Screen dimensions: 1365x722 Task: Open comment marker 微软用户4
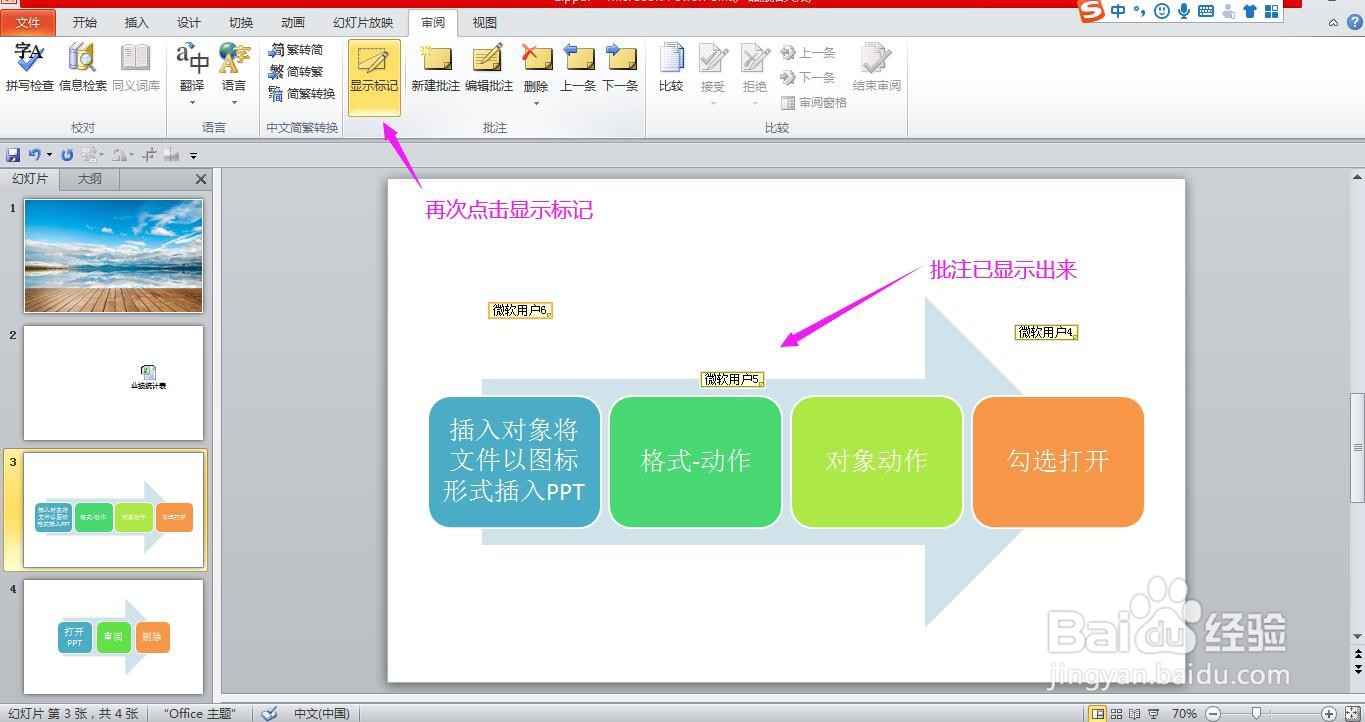tap(1046, 332)
